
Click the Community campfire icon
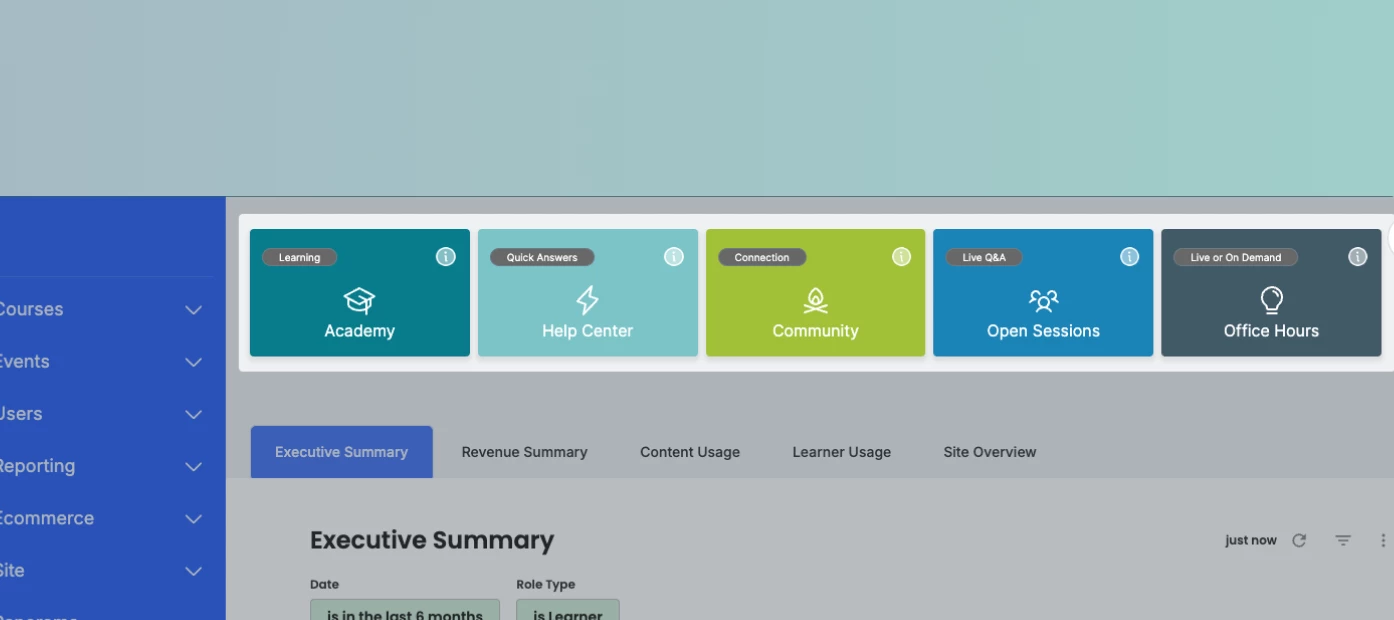[x=815, y=299]
